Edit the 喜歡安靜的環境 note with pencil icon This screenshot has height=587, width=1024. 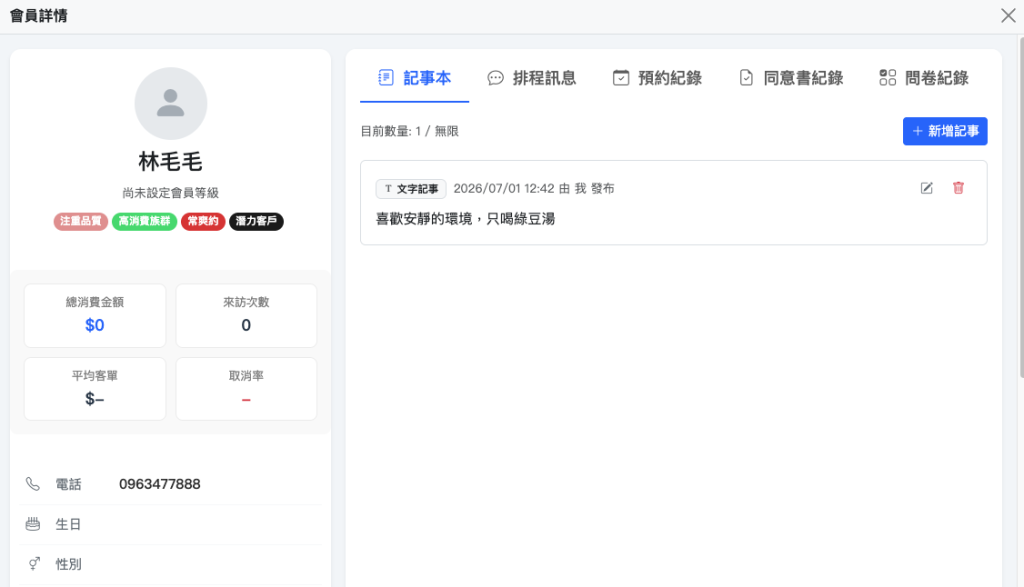tap(926, 188)
